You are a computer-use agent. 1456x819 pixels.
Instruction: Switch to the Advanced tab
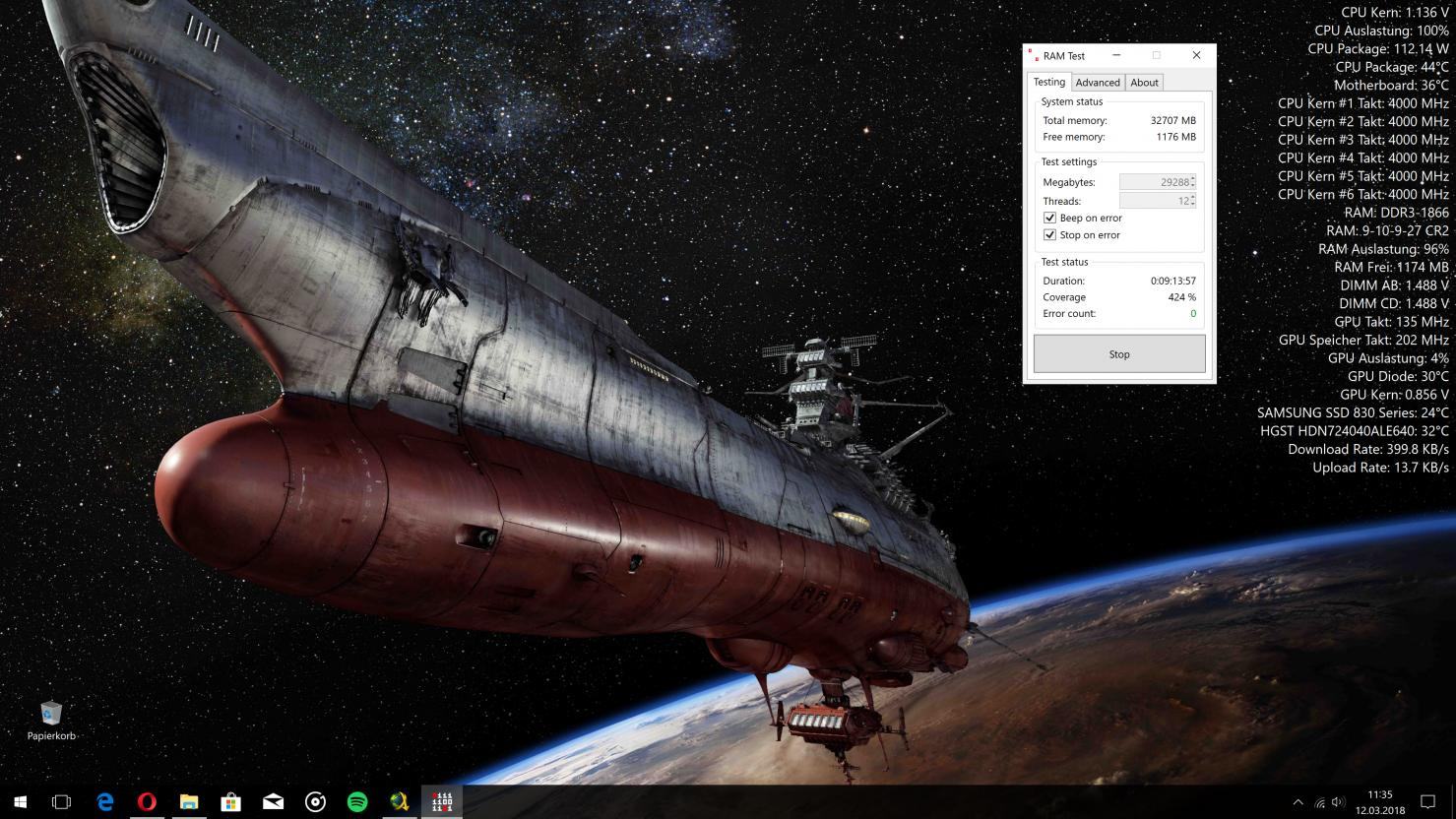1098,83
